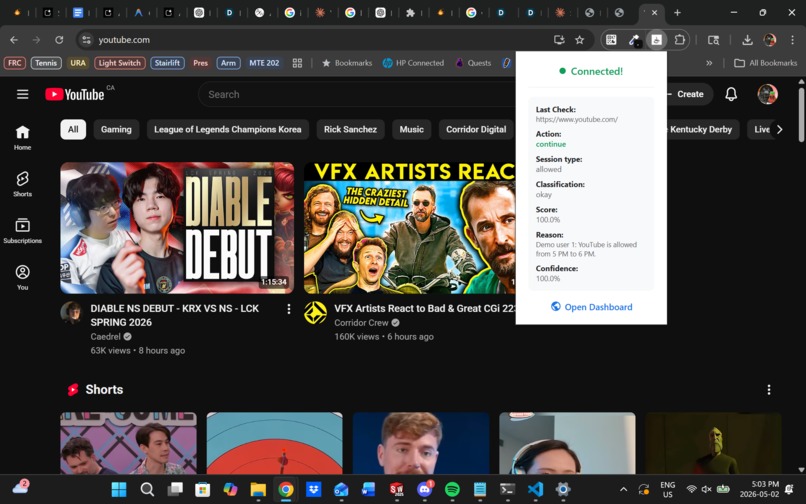Go back to the previous page
This screenshot has width=806, height=504.
coord(14,40)
